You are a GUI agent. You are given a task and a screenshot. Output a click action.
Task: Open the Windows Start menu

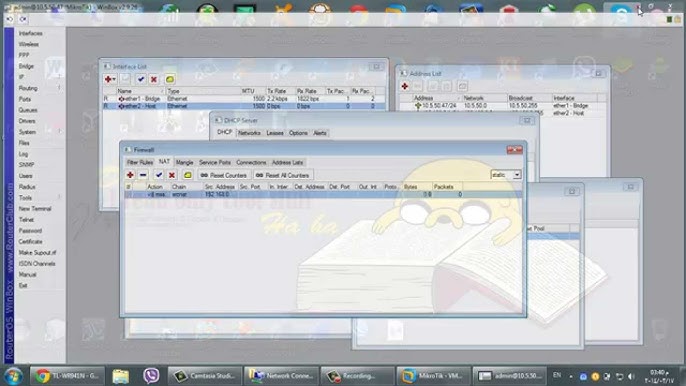(x=13, y=376)
